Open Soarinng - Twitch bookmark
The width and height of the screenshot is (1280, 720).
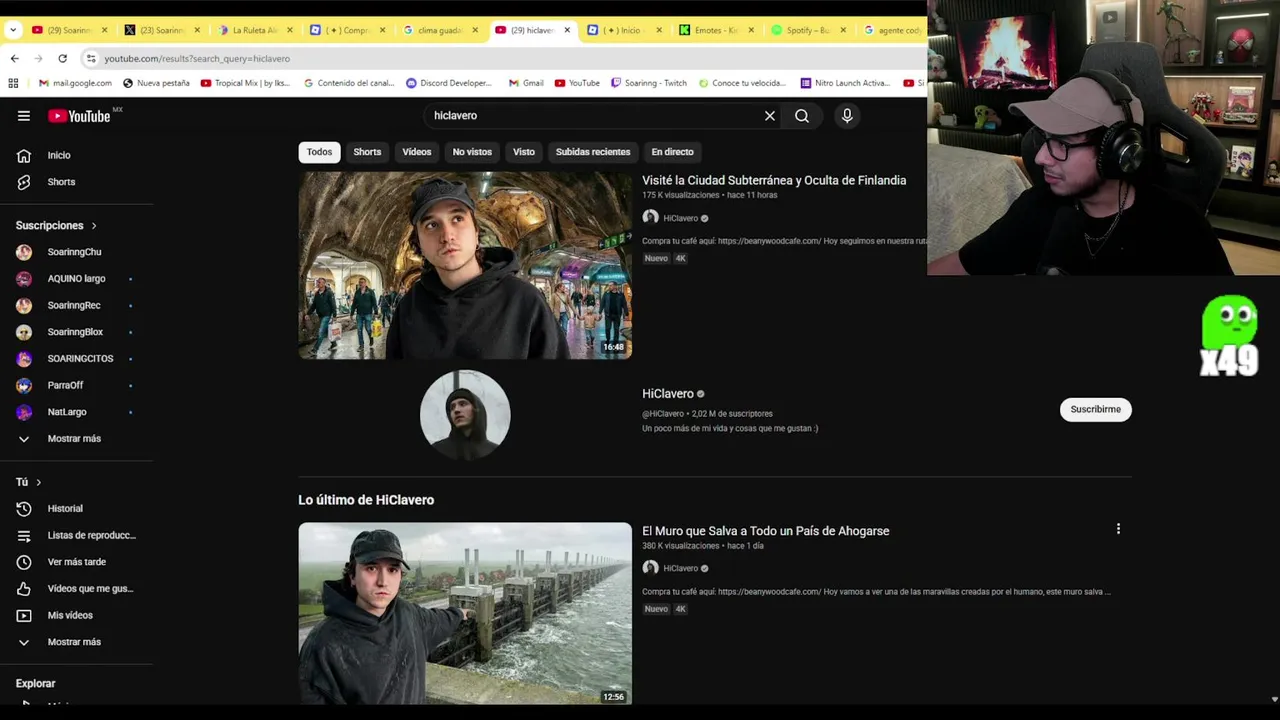coord(648,83)
